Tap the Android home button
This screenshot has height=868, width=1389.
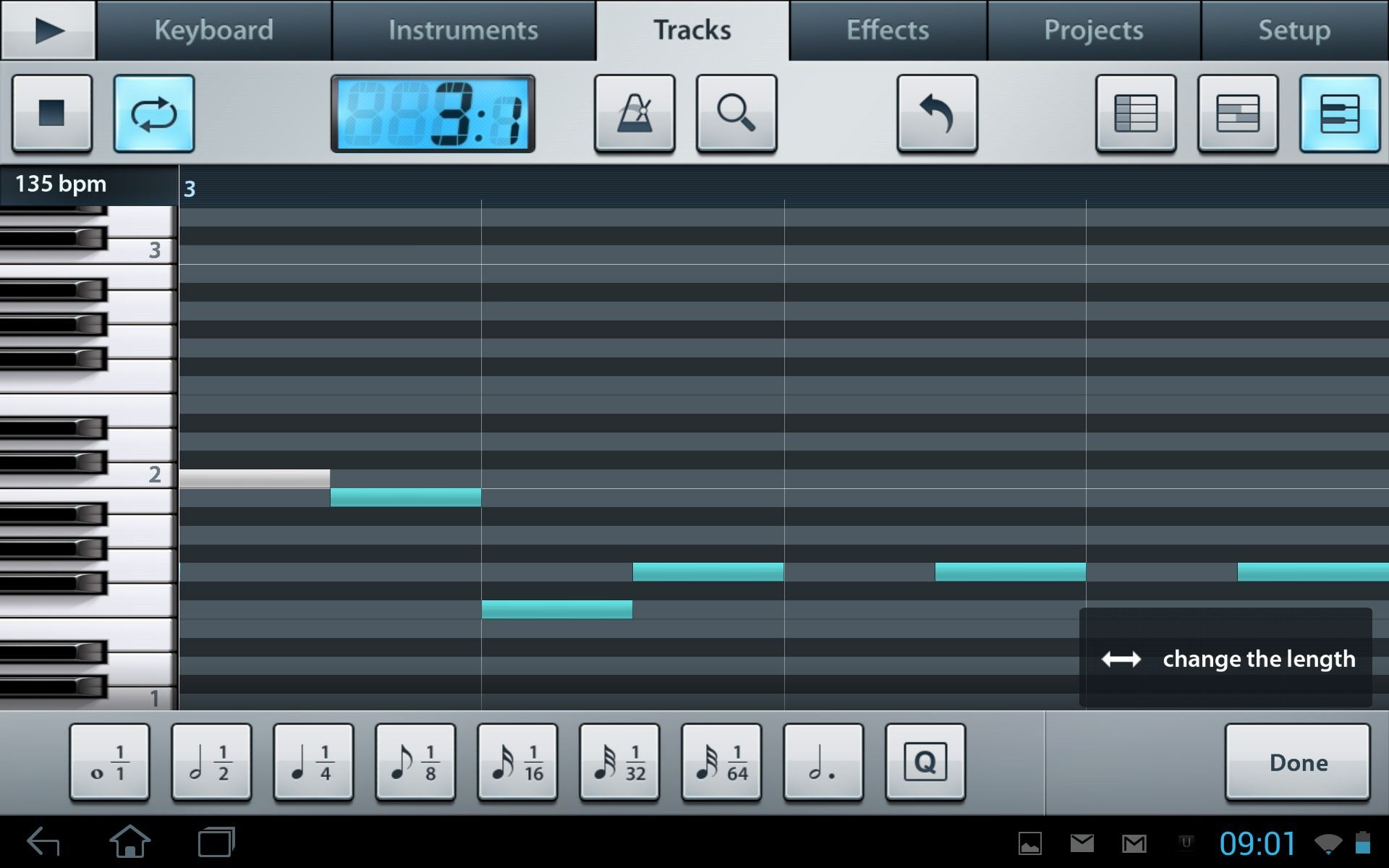point(130,843)
